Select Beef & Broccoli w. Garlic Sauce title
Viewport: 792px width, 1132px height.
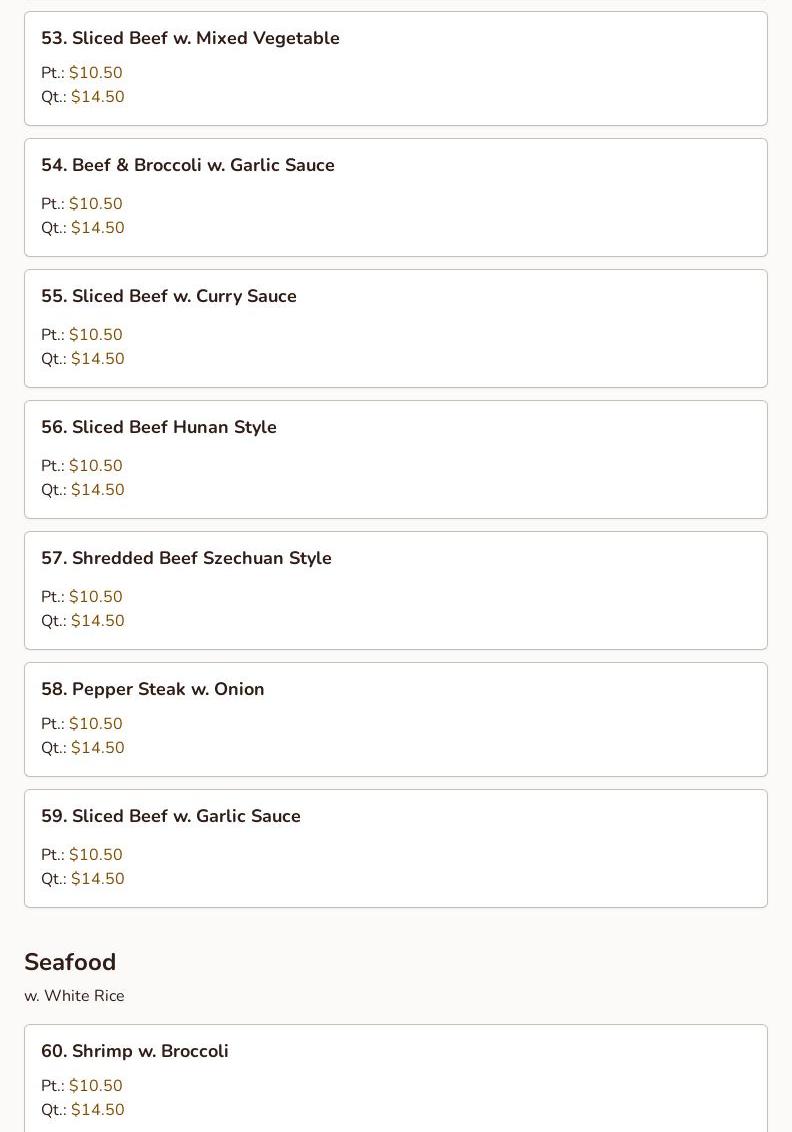[188, 165]
